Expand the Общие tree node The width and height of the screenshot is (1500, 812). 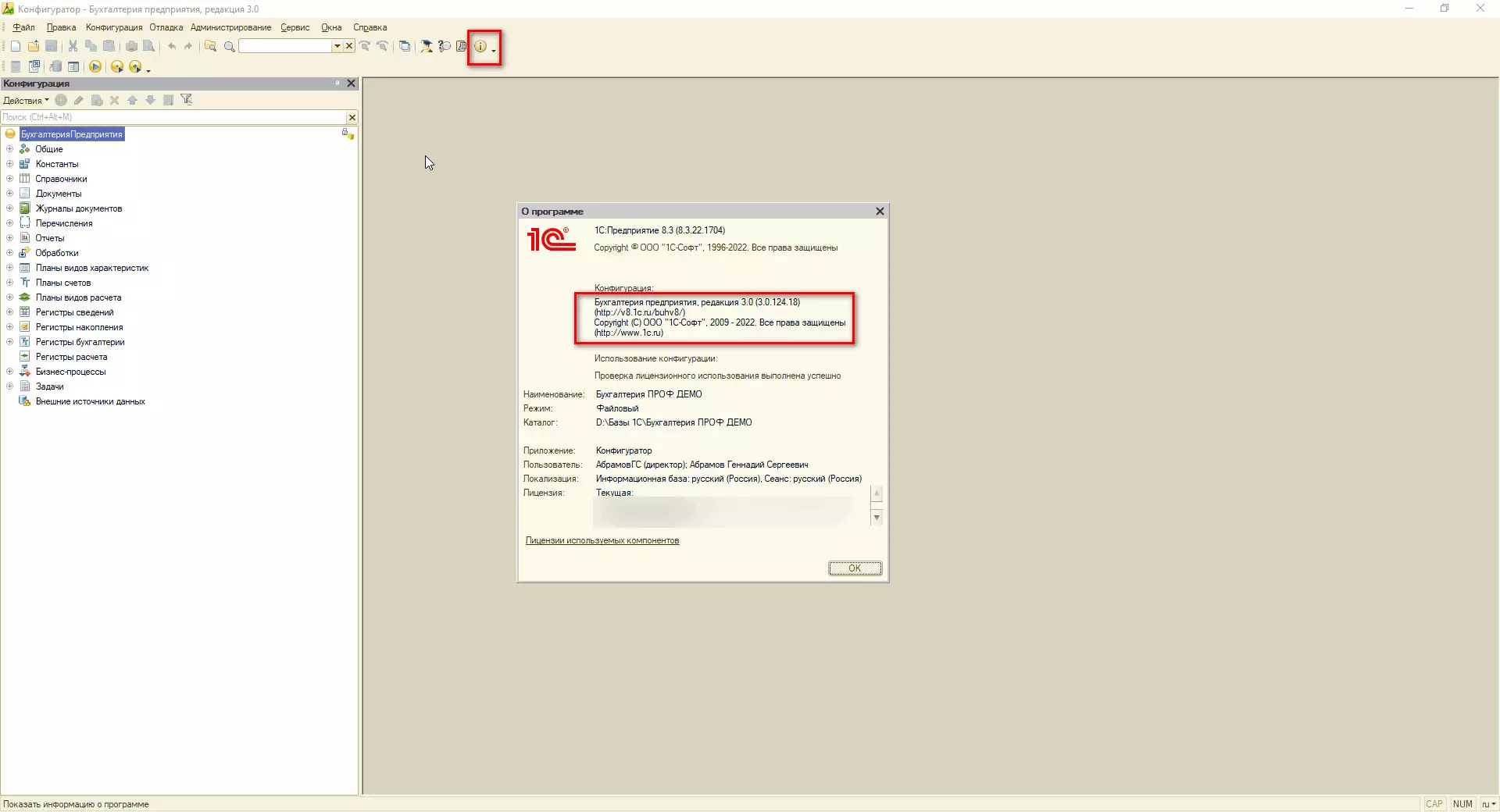10,149
